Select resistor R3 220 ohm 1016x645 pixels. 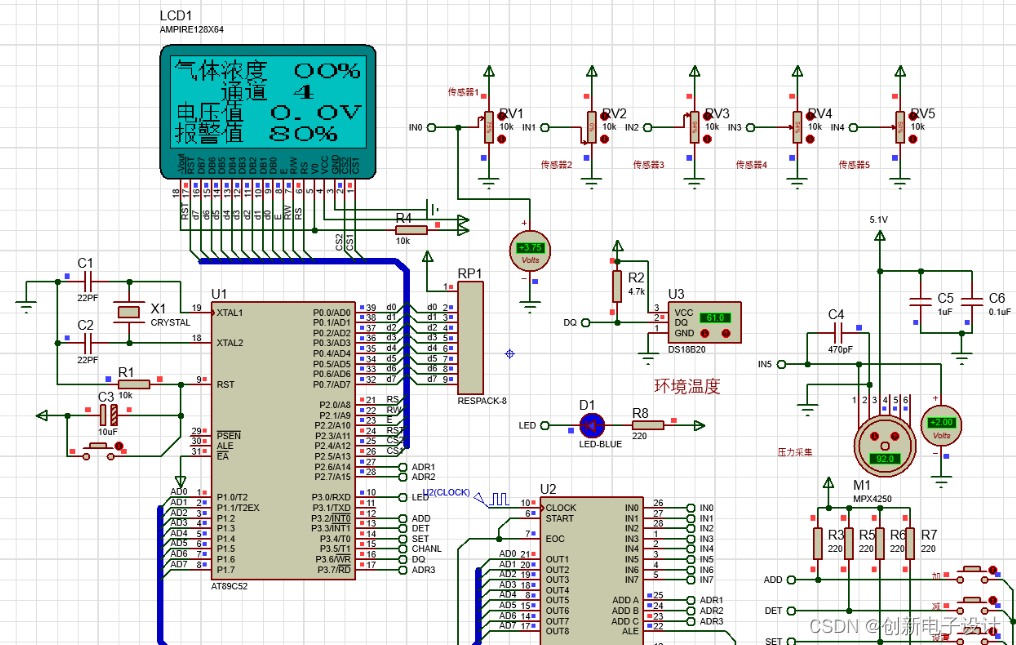[818, 543]
